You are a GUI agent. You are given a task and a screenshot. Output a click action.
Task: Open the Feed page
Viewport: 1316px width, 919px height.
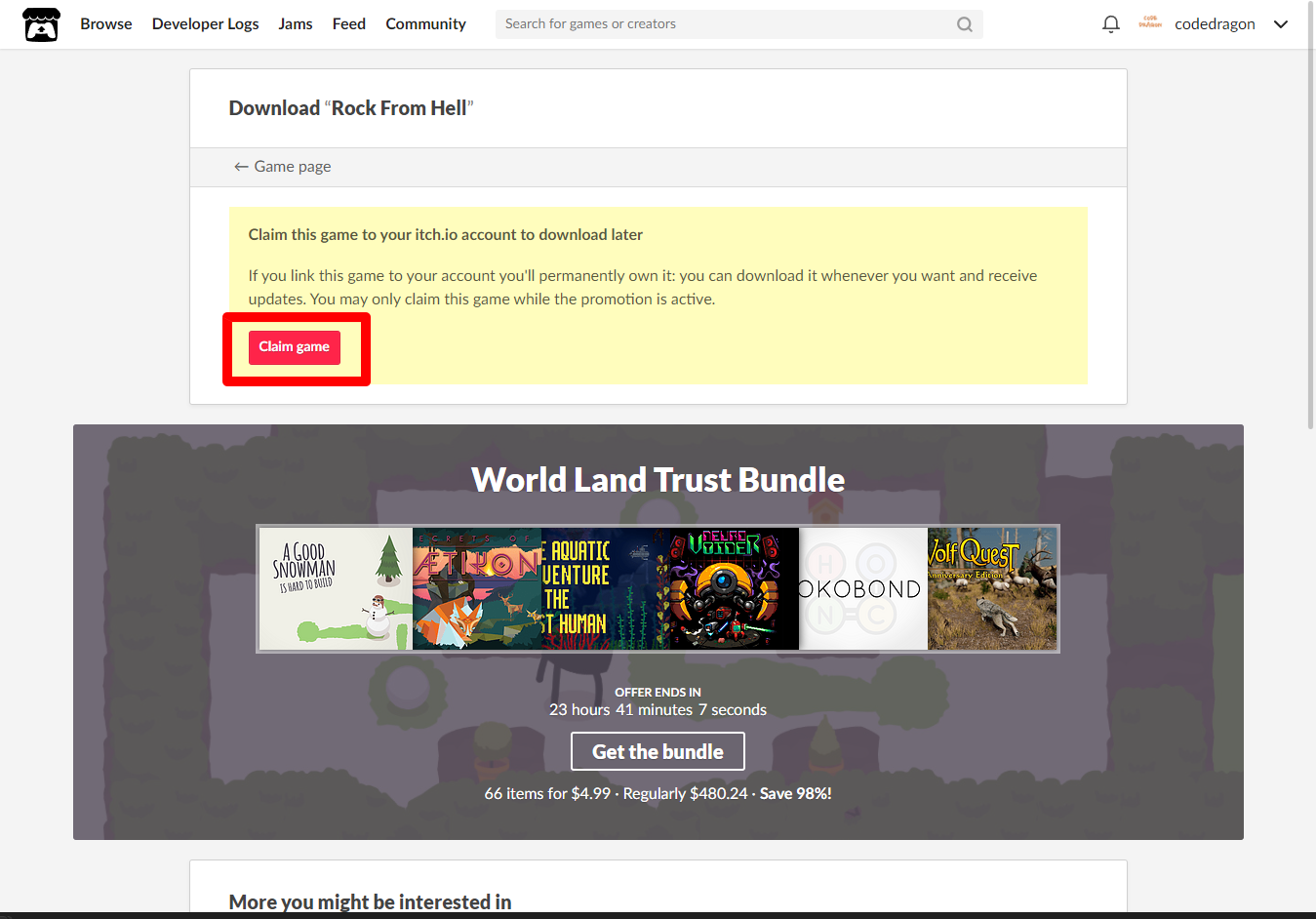[349, 23]
